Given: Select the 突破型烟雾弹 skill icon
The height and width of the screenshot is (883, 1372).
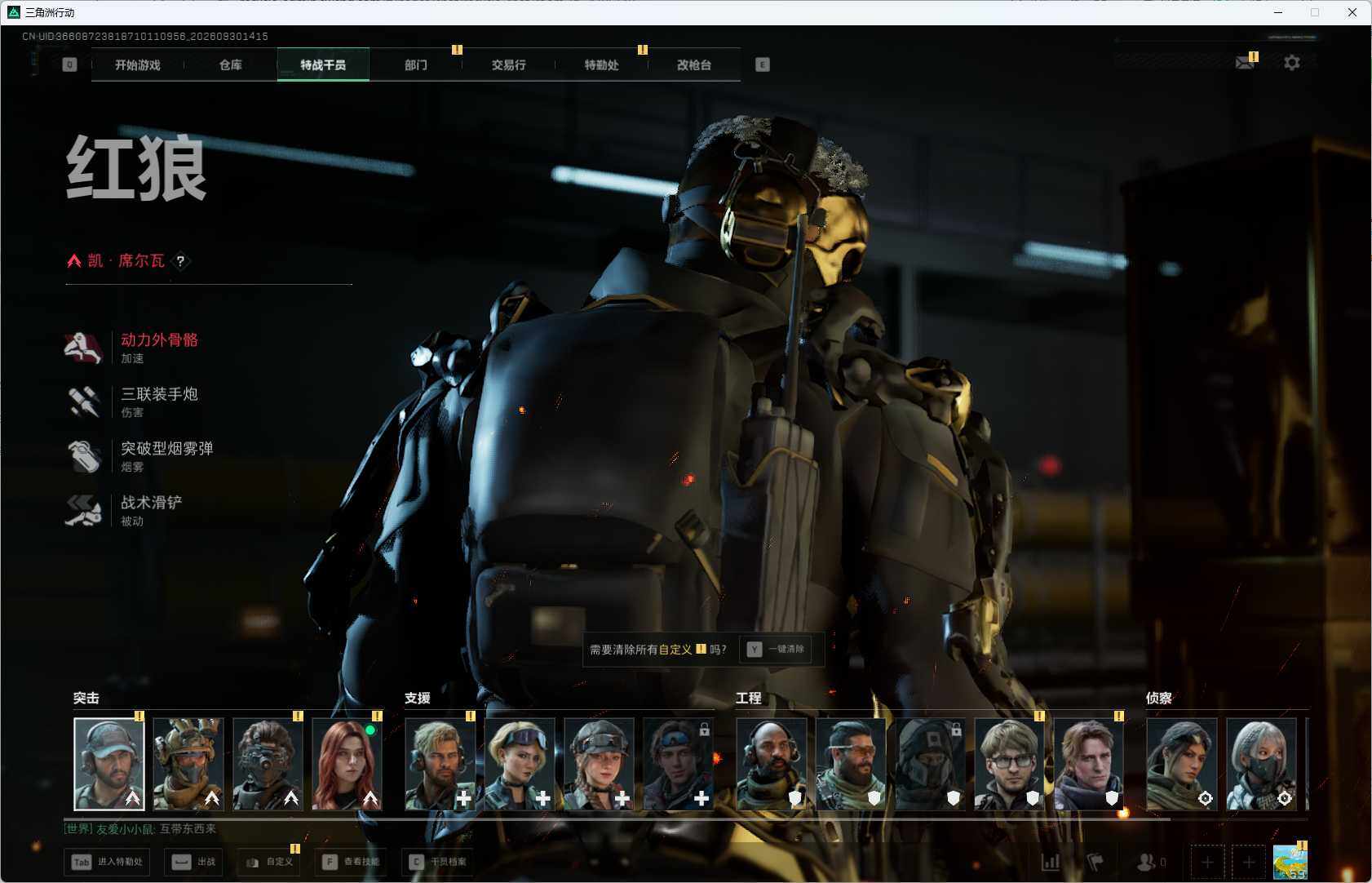Looking at the screenshot, I should pos(83,456).
